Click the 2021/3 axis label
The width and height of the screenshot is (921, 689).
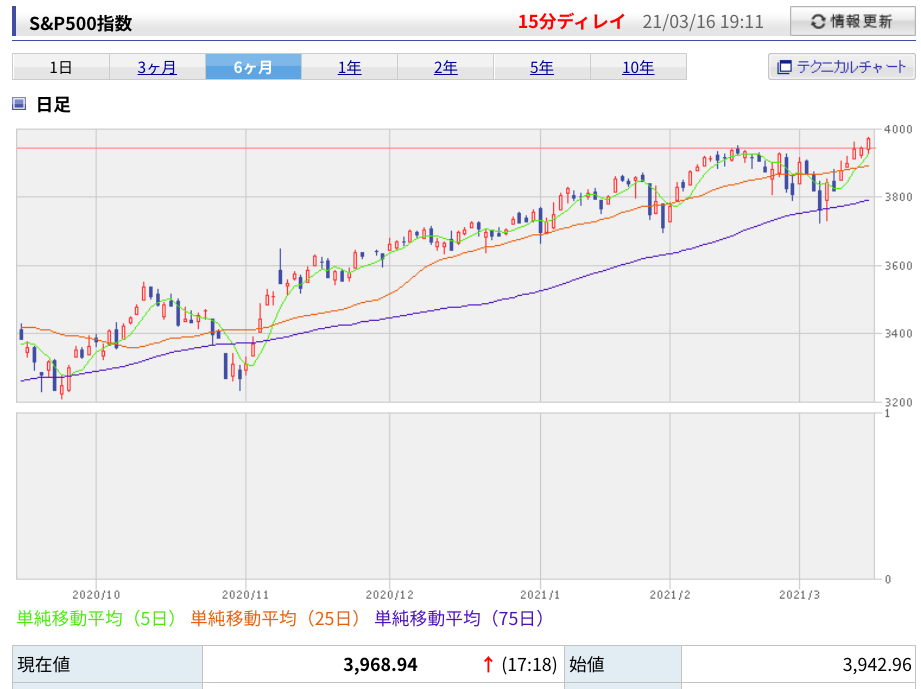tap(799, 594)
